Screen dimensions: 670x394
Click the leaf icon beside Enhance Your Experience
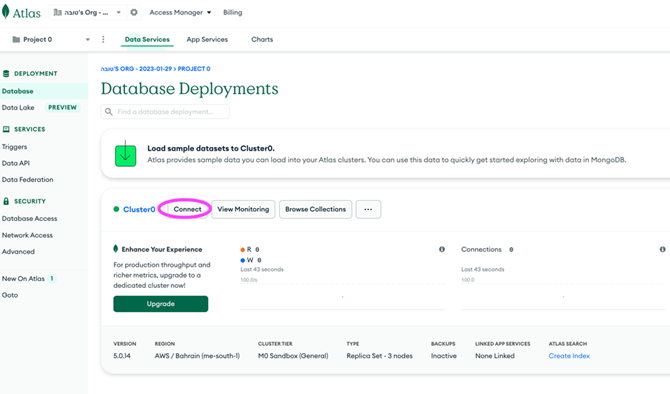[x=115, y=249]
